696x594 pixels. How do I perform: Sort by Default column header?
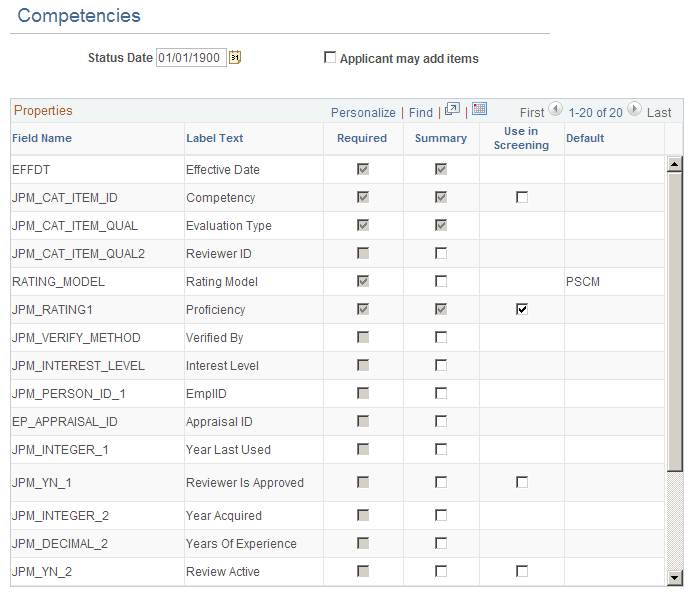coord(585,138)
